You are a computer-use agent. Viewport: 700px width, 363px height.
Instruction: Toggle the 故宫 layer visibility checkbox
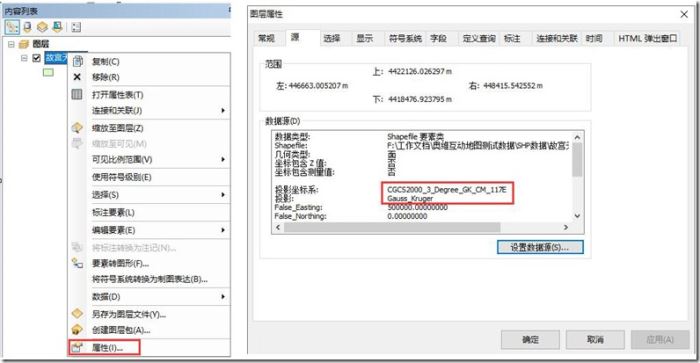click(x=37, y=58)
